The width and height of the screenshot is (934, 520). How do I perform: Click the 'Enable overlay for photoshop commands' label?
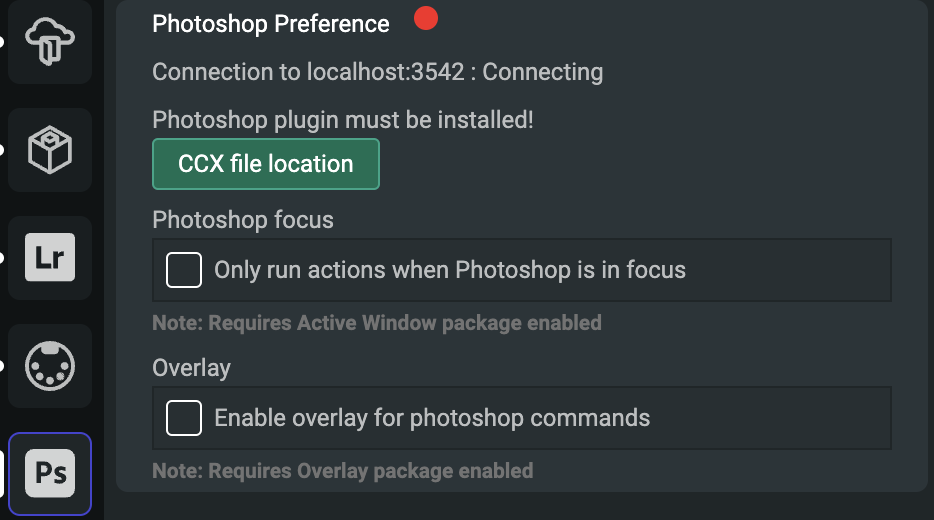coord(432,418)
